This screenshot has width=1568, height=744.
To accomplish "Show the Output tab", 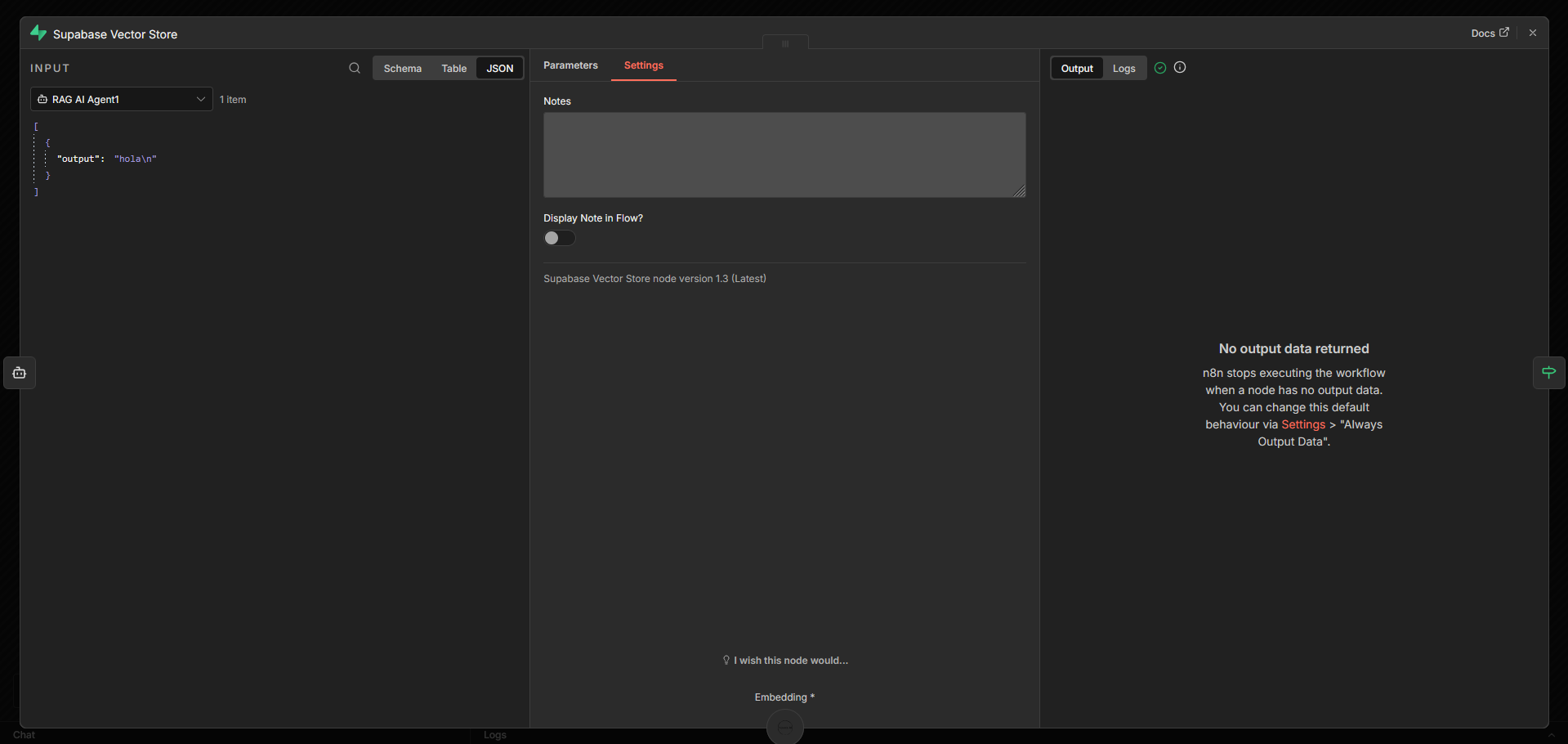I will (x=1077, y=69).
